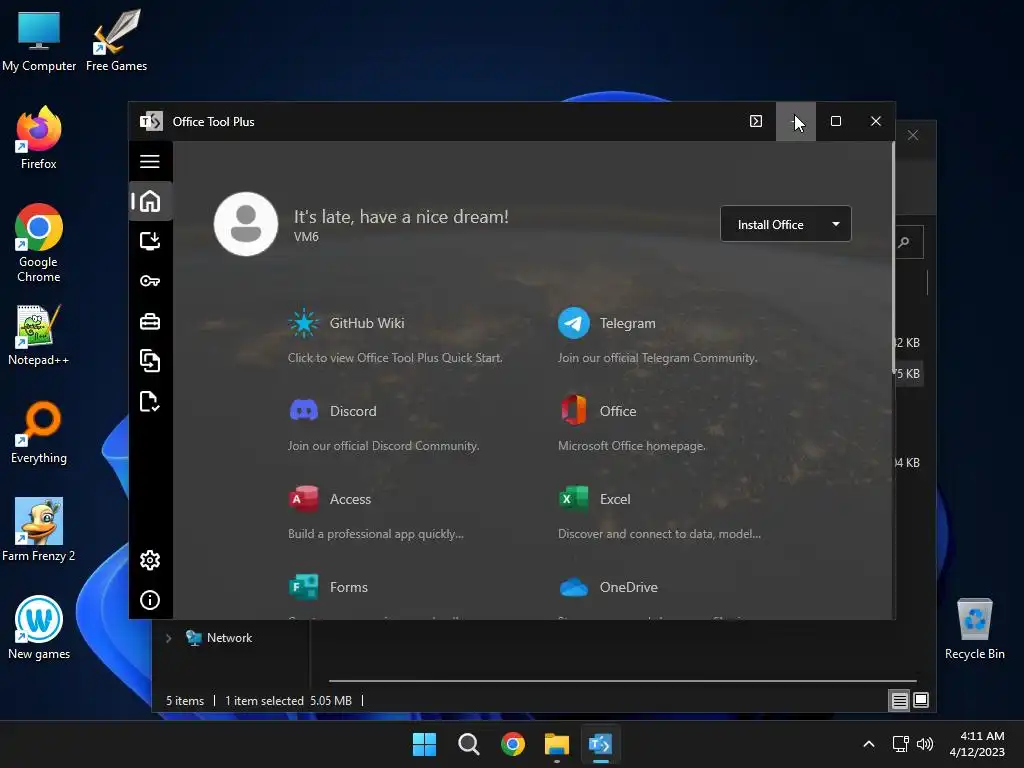1024x768 pixels.
Task: Select Network in Explorer navigation pane
Action: pos(229,638)
